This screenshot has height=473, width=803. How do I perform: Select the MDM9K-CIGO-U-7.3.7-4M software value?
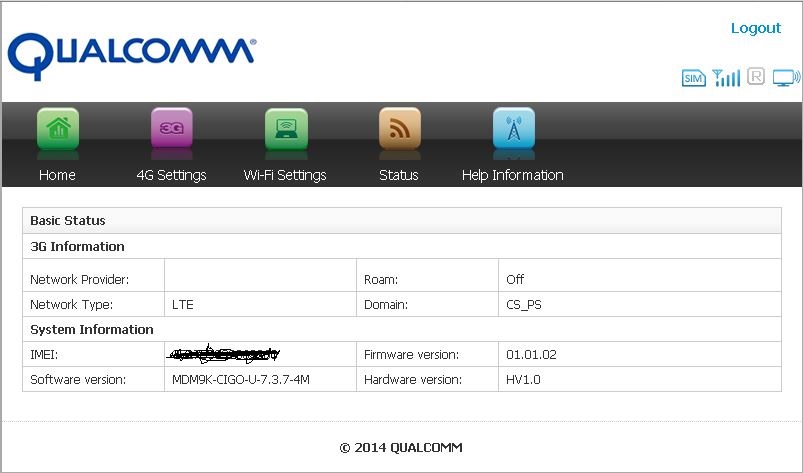click(x=241, y=380)
